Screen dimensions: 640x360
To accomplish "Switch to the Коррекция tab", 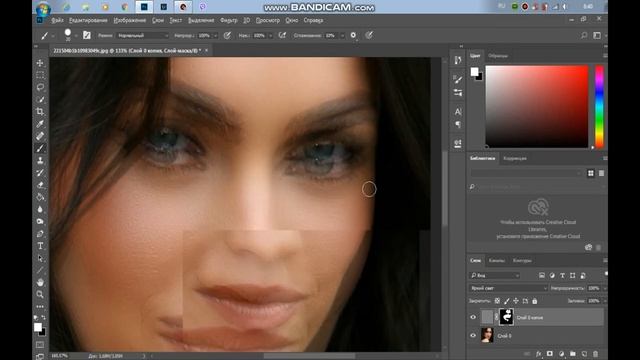I will 515,158.
